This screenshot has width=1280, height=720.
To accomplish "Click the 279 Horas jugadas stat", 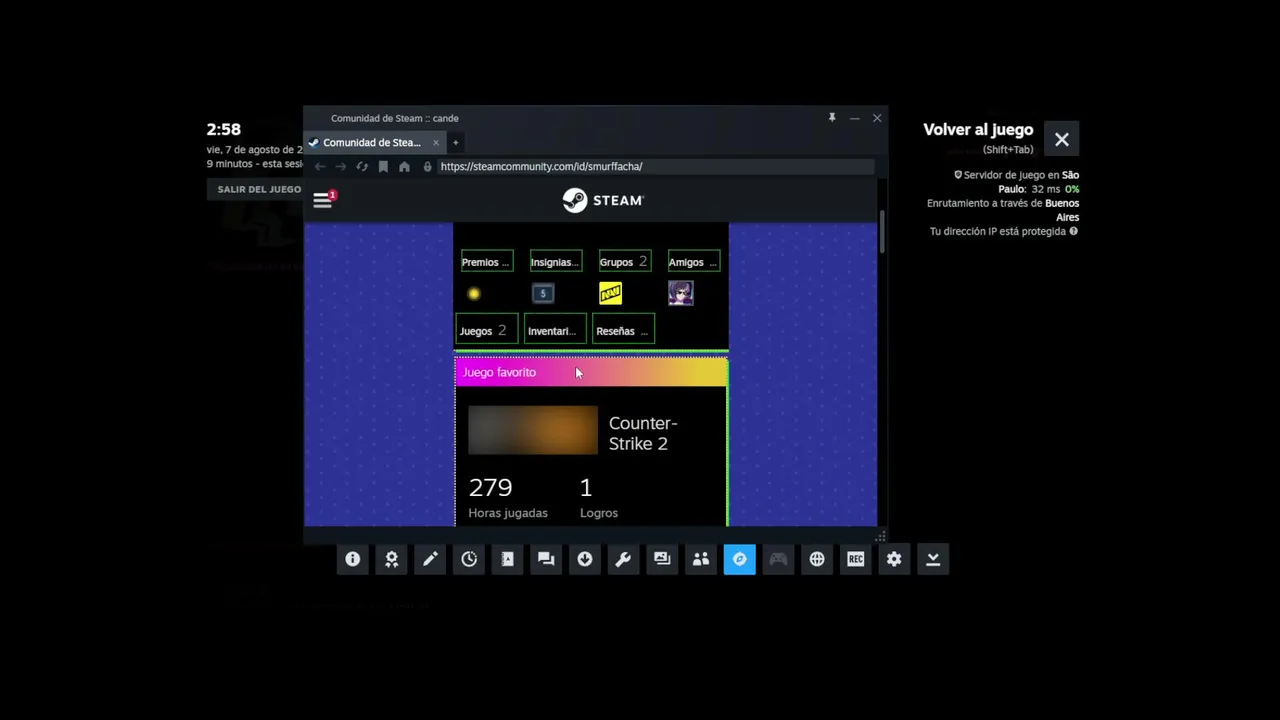I will (508, 497).
